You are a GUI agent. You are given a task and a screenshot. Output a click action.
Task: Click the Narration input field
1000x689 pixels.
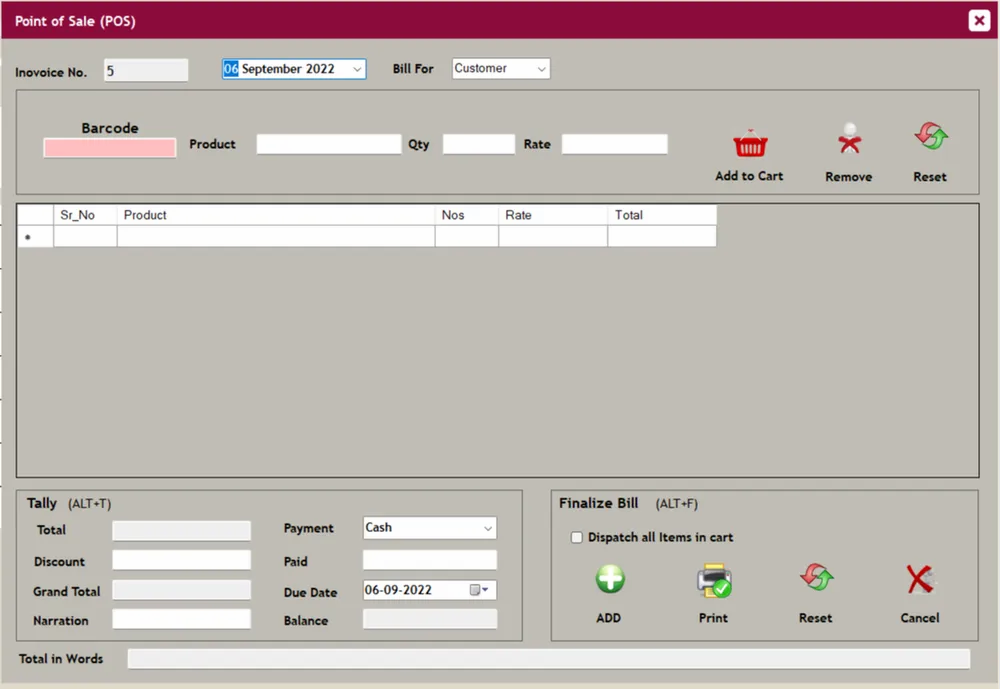click(x=182, y=619)
